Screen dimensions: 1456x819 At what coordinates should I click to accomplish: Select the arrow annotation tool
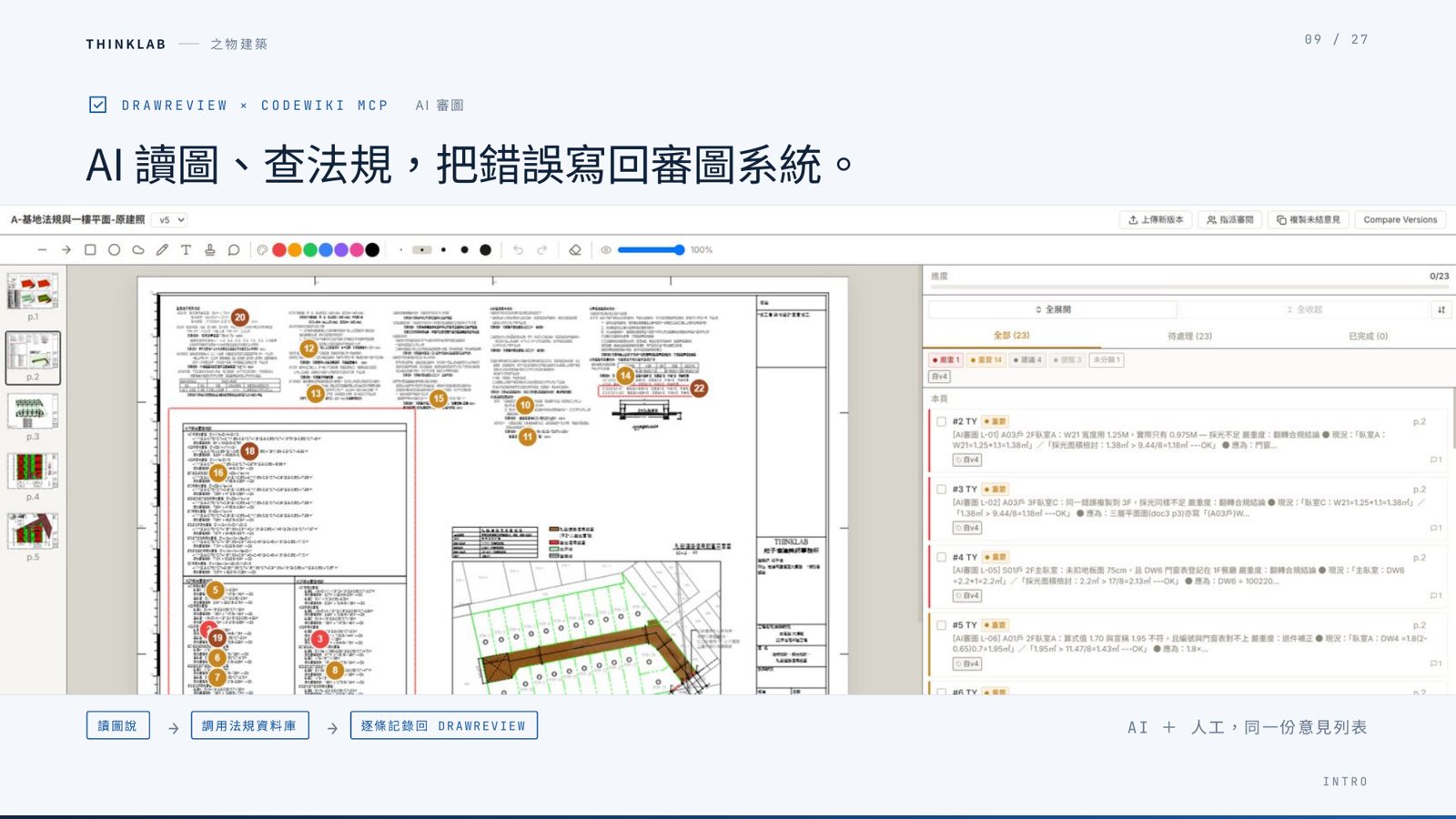(66, 249)
